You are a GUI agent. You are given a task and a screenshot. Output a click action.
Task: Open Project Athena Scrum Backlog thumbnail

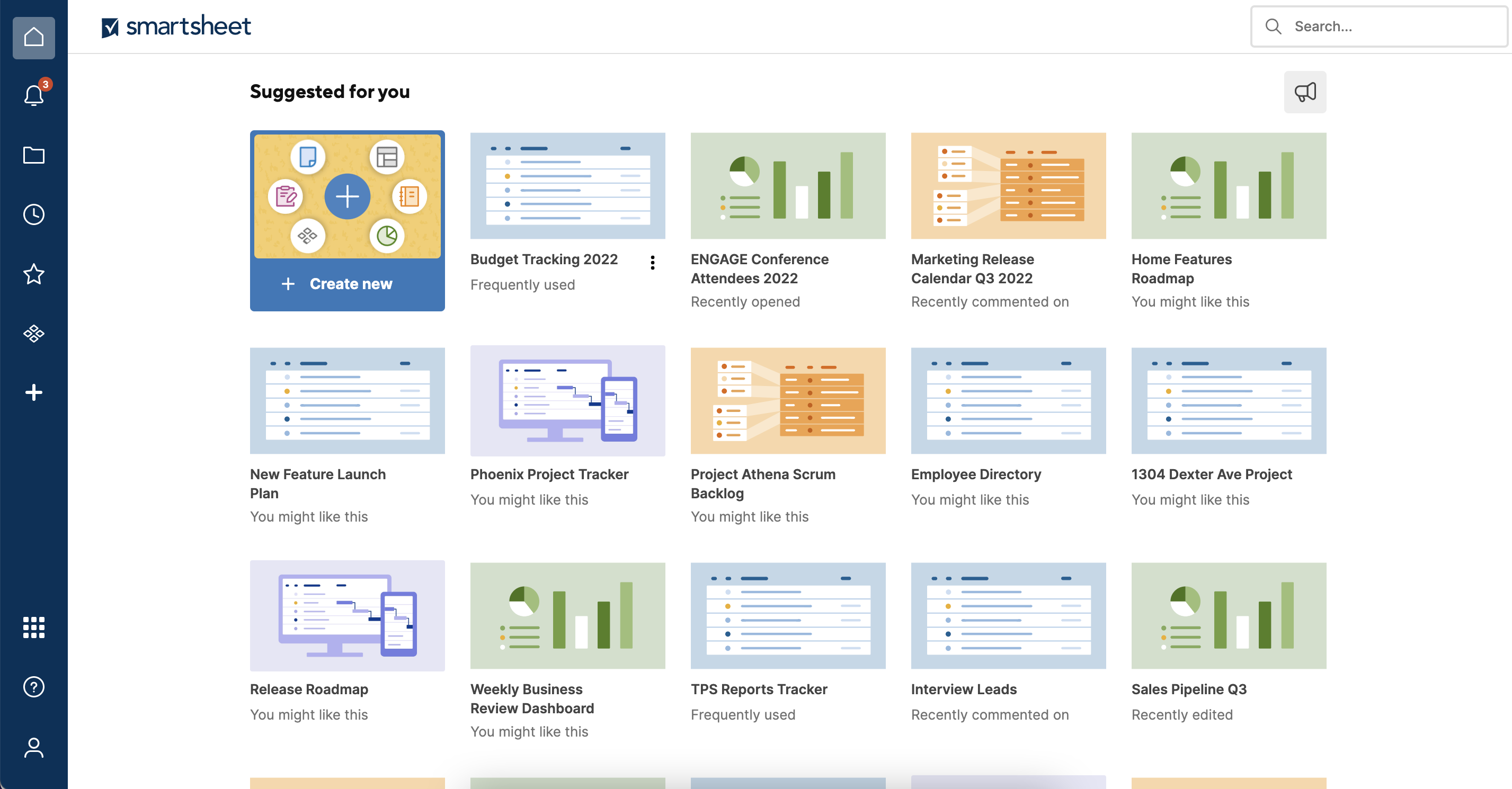788,401
